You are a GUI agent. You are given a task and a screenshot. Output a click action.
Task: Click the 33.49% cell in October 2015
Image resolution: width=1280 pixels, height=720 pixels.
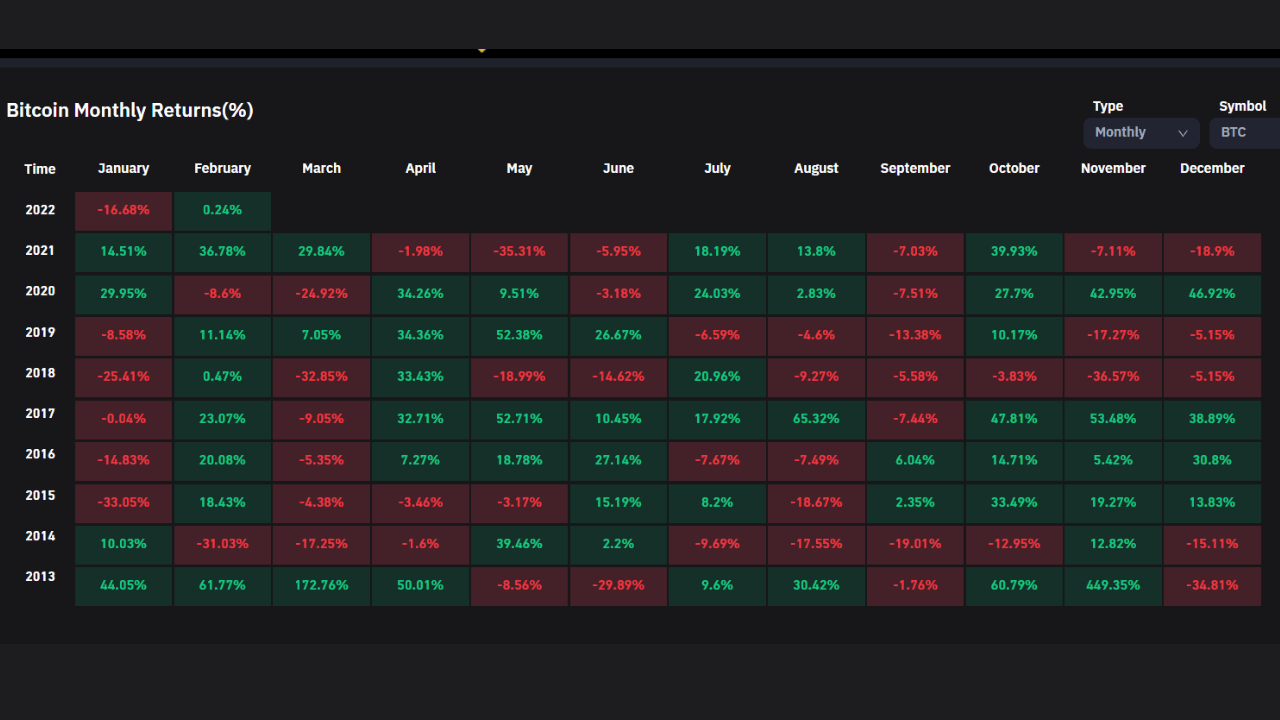[1014, 502]
